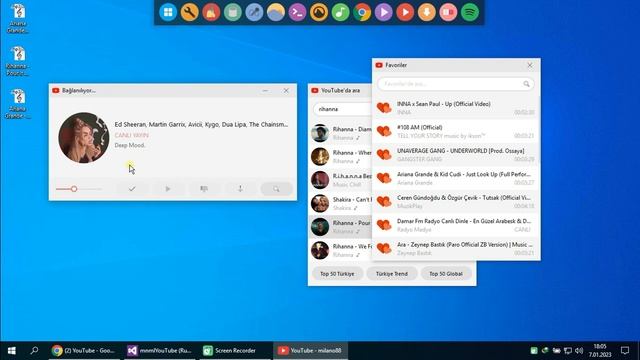Screen dimensions: 640x360
Task: Toggle heart for Damar Fm Radyo
Action: coord(384,225)
